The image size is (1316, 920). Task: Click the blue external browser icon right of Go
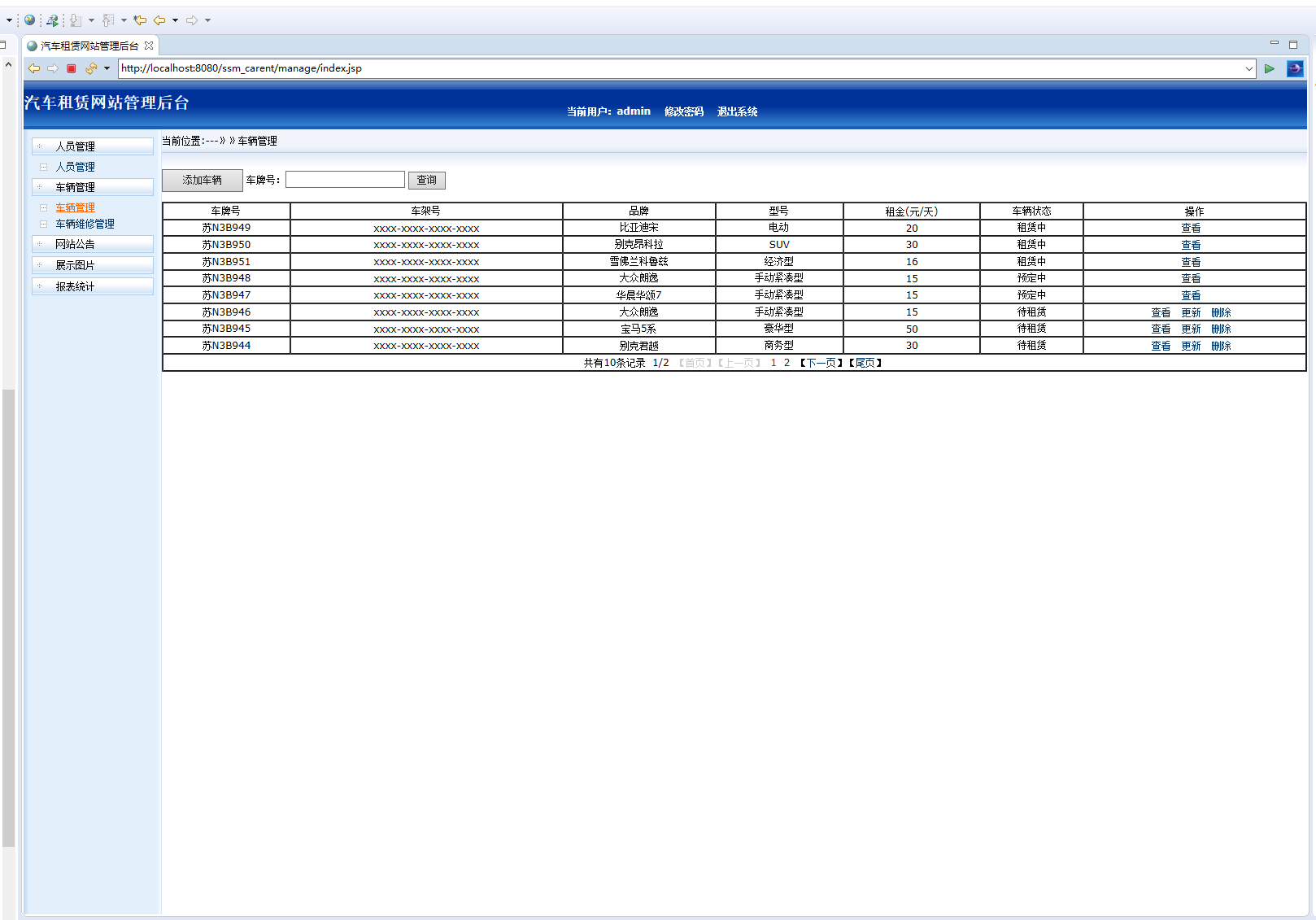[x=1295, y=69]
